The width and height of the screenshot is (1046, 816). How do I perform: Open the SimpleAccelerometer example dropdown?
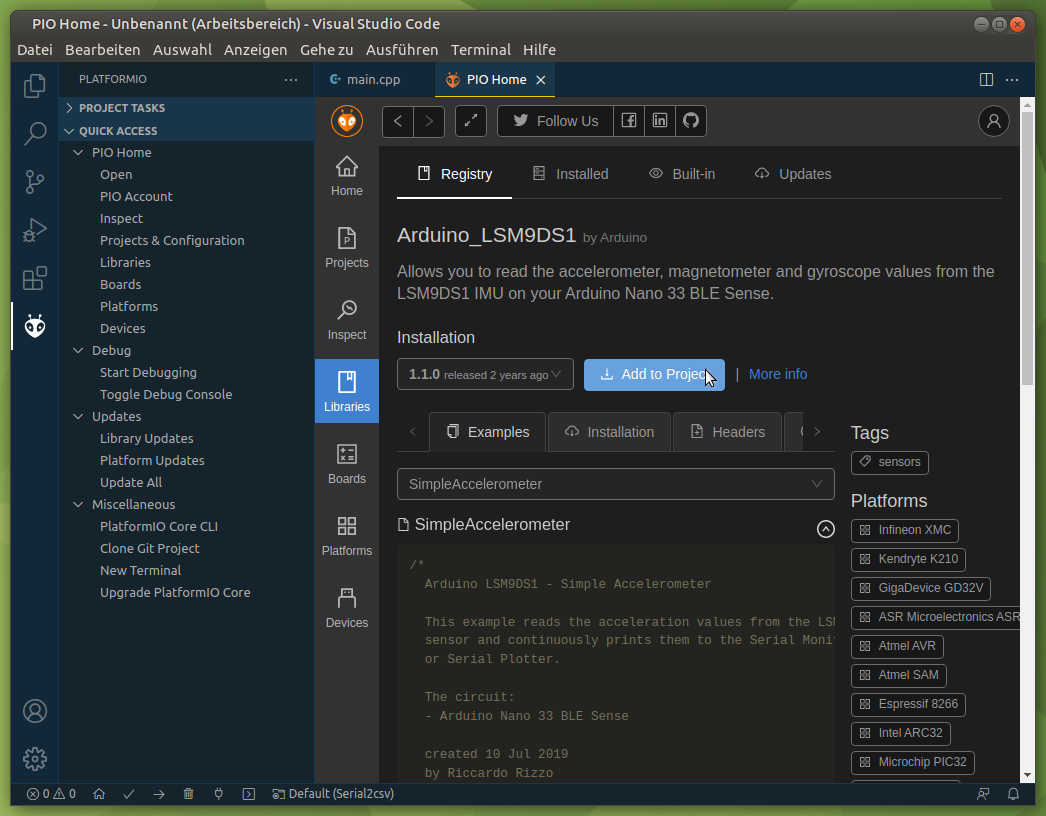pos(615,484)
